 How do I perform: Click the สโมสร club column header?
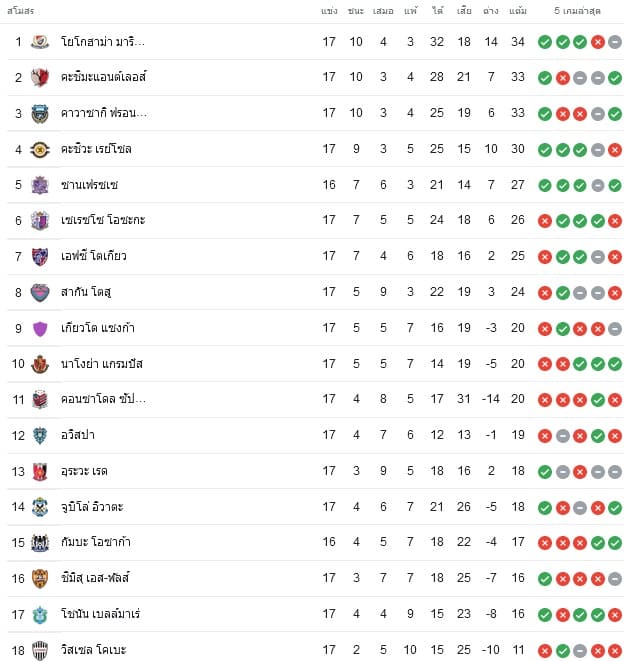pyautogui.click(x=21, y=11)
